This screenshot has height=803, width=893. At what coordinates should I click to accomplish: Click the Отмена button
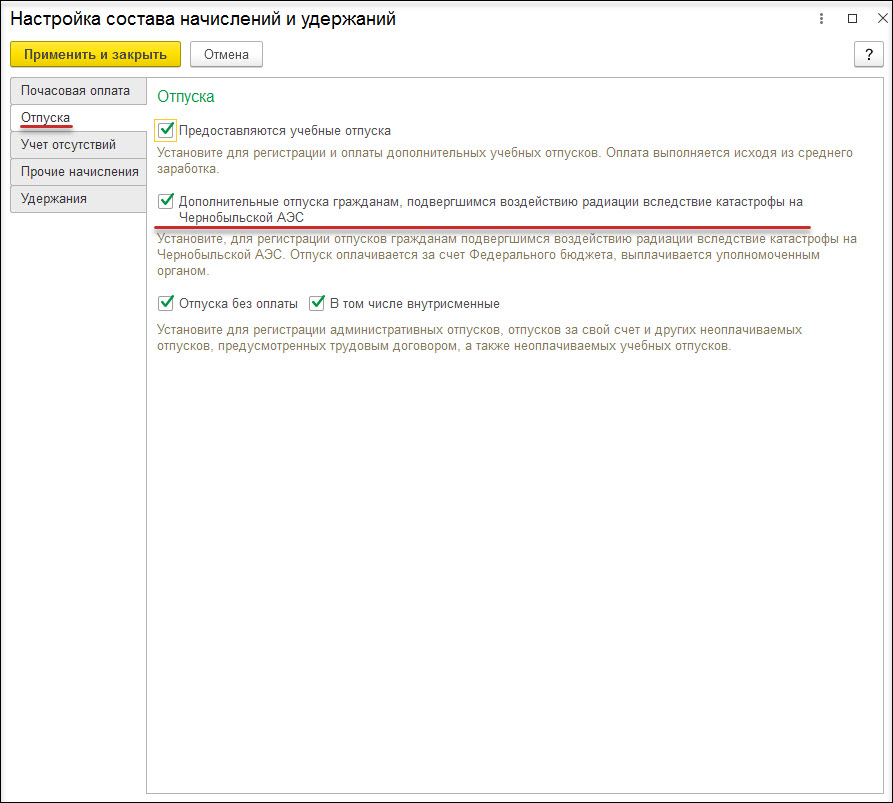click(x=226, y=54)
